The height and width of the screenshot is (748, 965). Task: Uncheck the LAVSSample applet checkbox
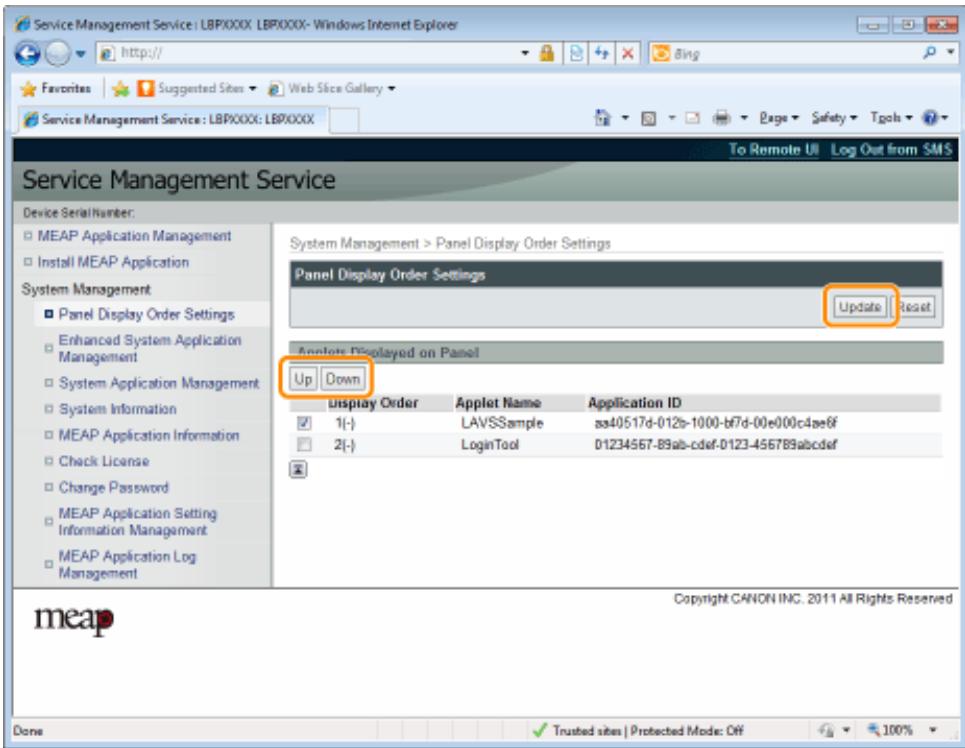(x=304, y=423)
